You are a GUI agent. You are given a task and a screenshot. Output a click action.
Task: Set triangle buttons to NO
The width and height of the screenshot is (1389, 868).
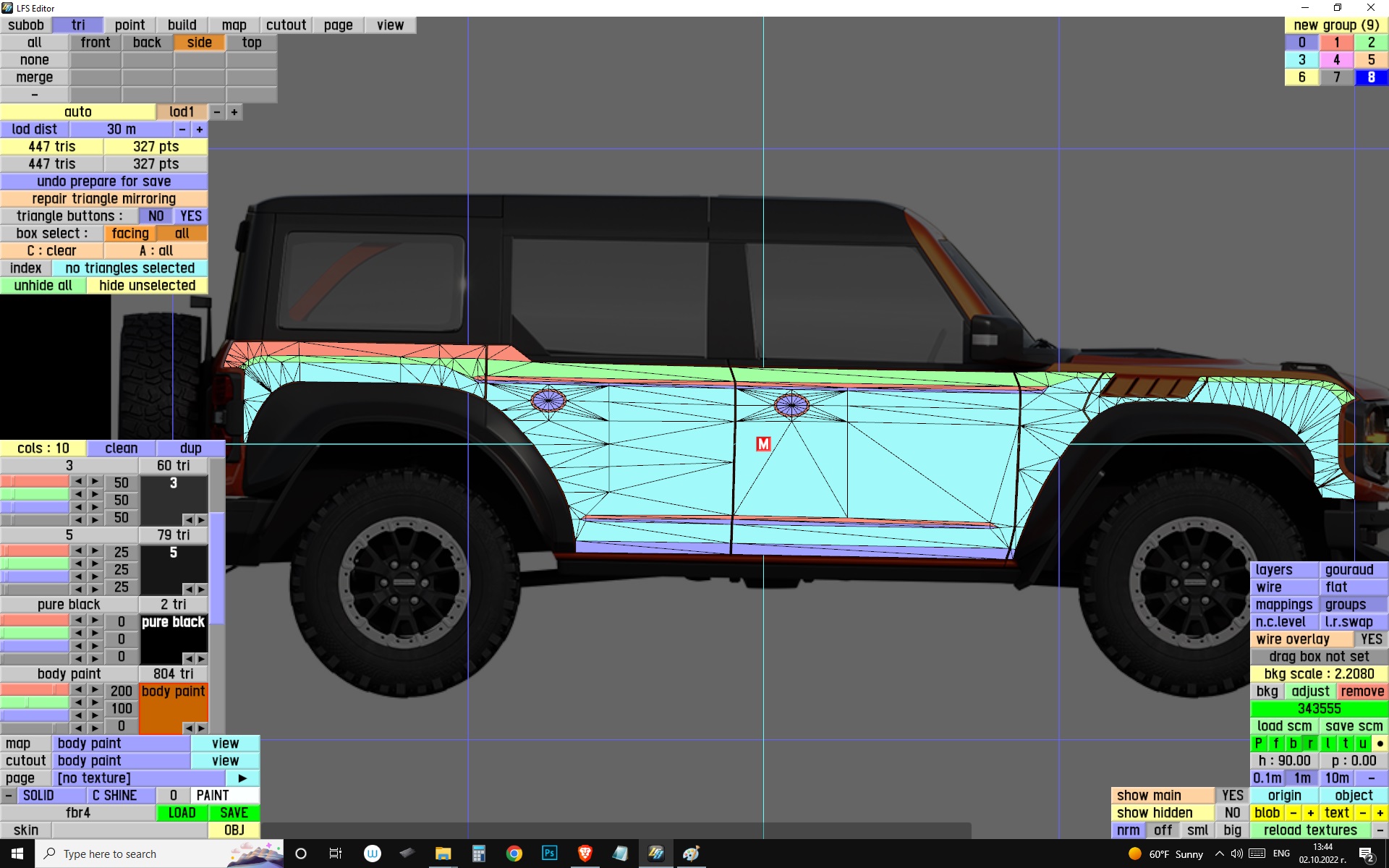156,216
